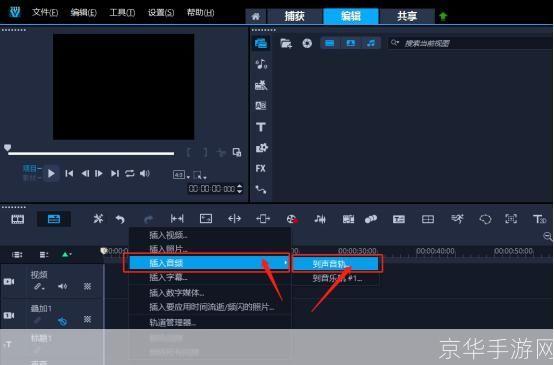Choose 到声音轨 in the submenu
This screenshot has height=365, width=554.
click(336, 264)
